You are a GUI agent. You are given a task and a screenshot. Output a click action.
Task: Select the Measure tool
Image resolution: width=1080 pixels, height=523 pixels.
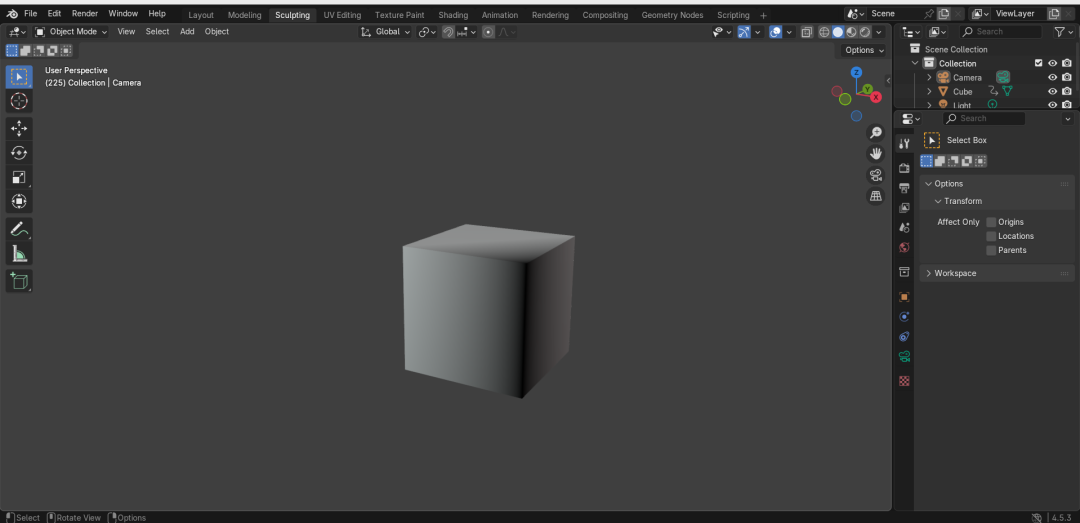coord(19,254)
